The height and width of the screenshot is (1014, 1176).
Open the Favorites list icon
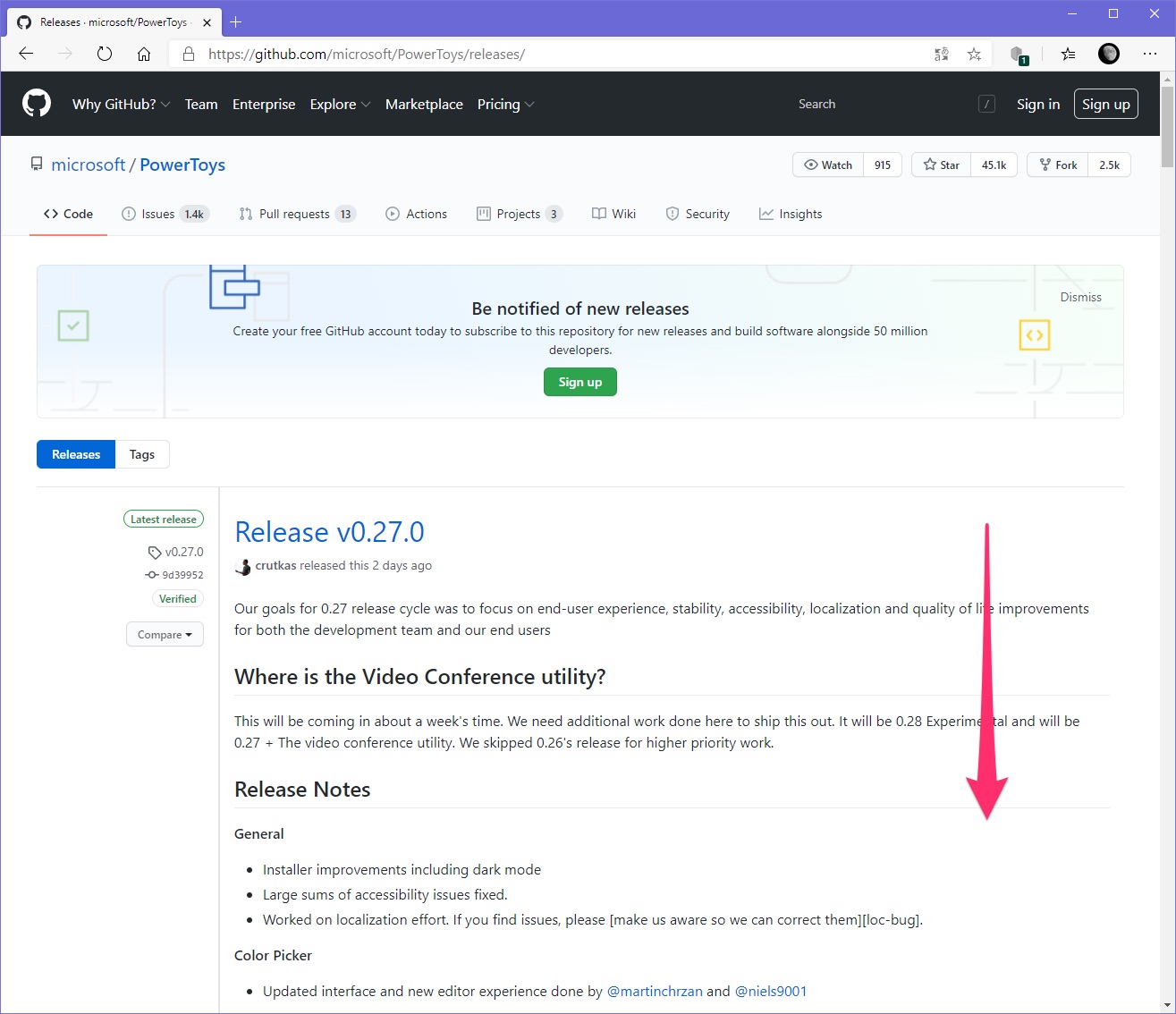tap(1068, 54)
